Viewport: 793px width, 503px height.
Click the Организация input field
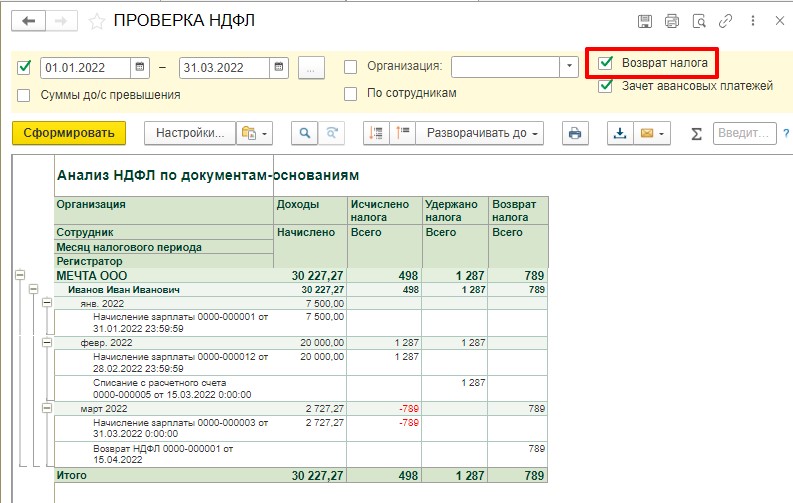click(x=505, y=67)
